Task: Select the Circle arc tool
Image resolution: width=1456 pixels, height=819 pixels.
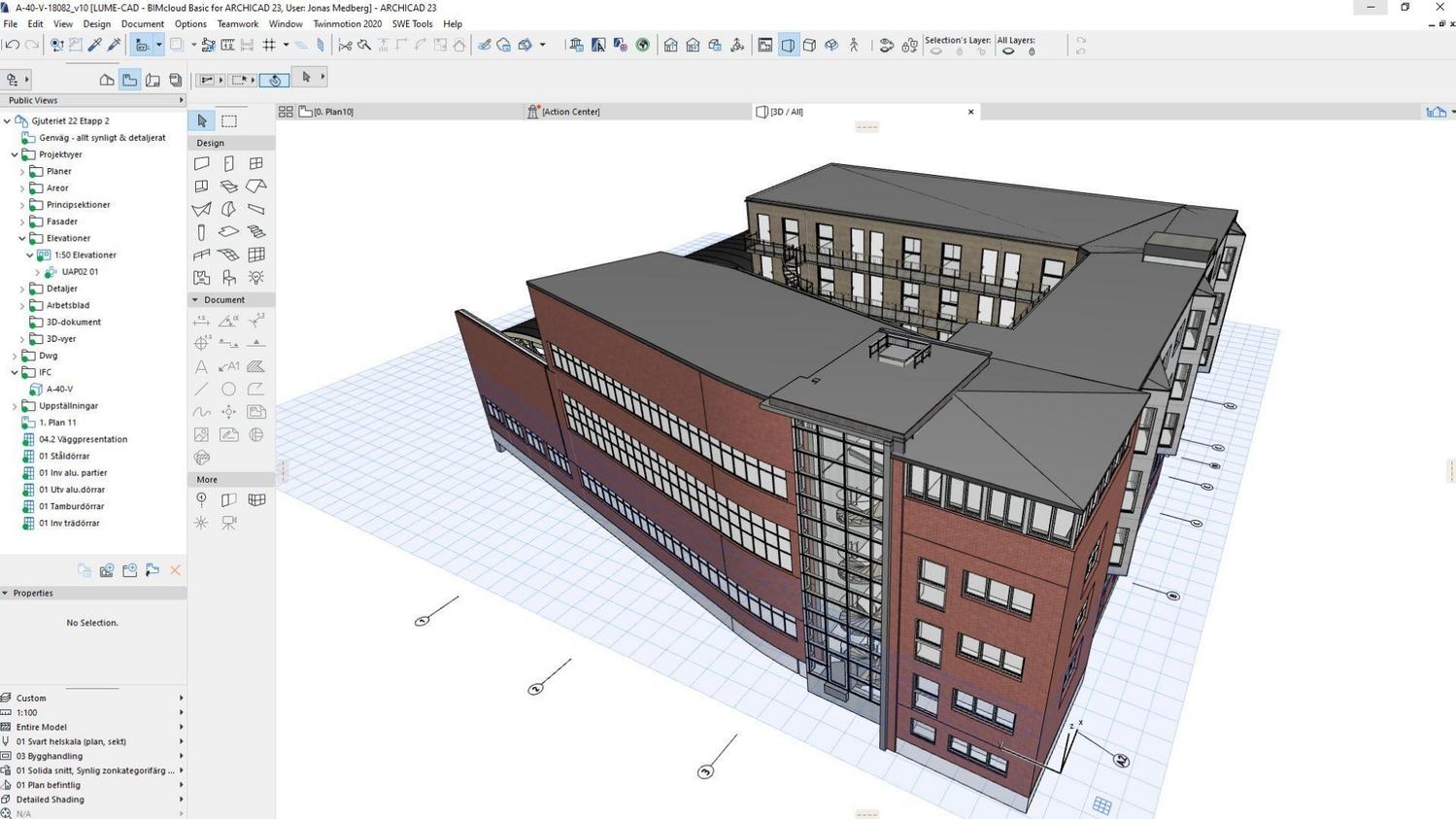Action: 229,390
